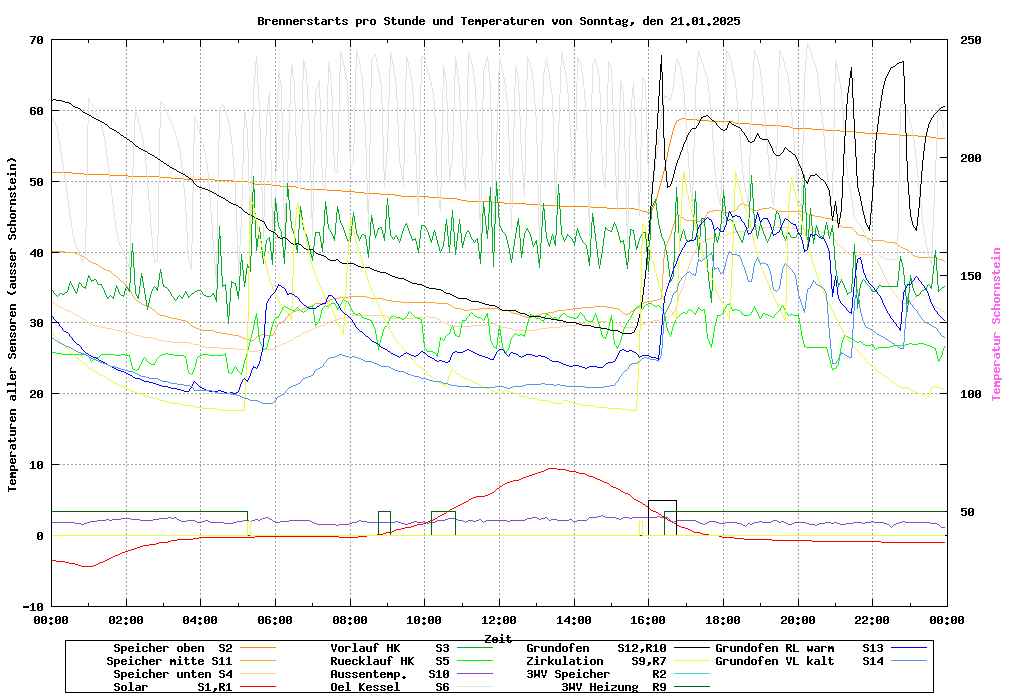Click the Grundofen VL kalt S14 legend label

point(799,661)
